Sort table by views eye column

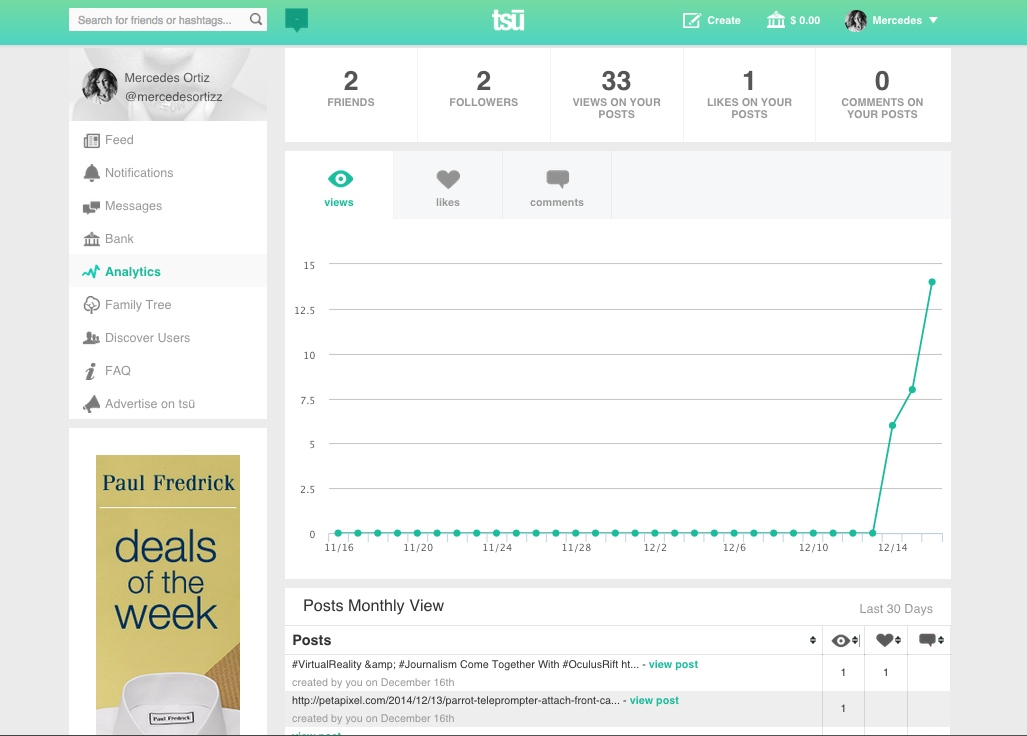pyautogui.click(x=845, y=640)
